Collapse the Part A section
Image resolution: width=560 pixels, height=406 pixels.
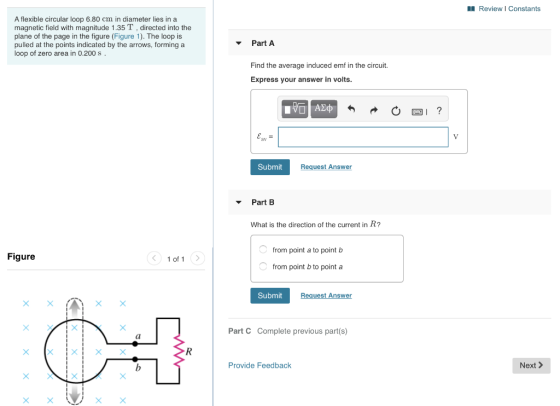pyautogui.click(x=239, y=43)
